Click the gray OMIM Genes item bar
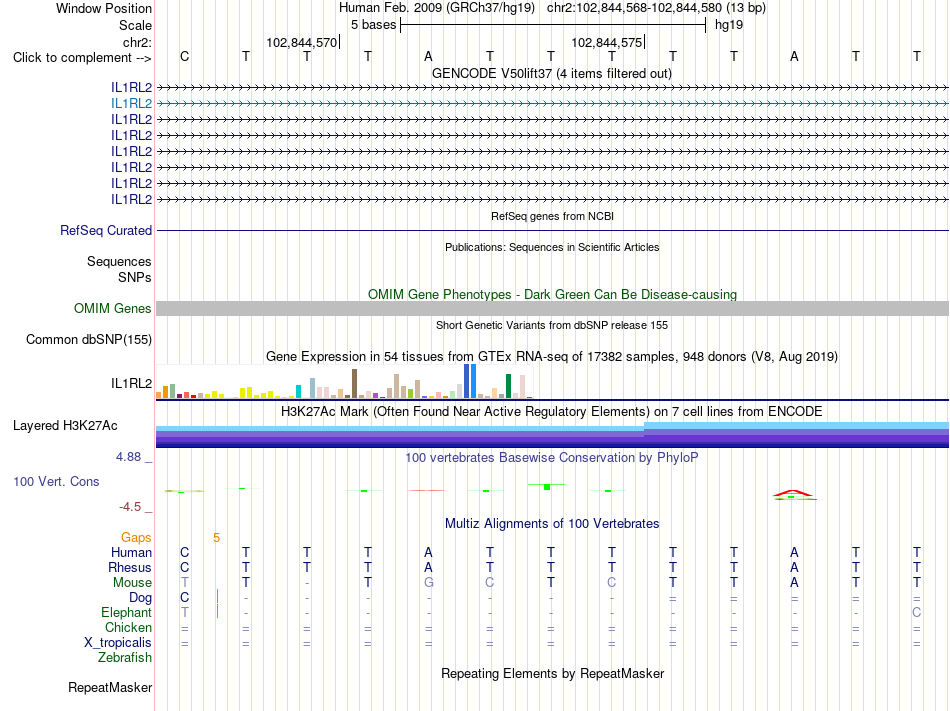This screenshot has width=950, height=711. (x=552, y=308)
